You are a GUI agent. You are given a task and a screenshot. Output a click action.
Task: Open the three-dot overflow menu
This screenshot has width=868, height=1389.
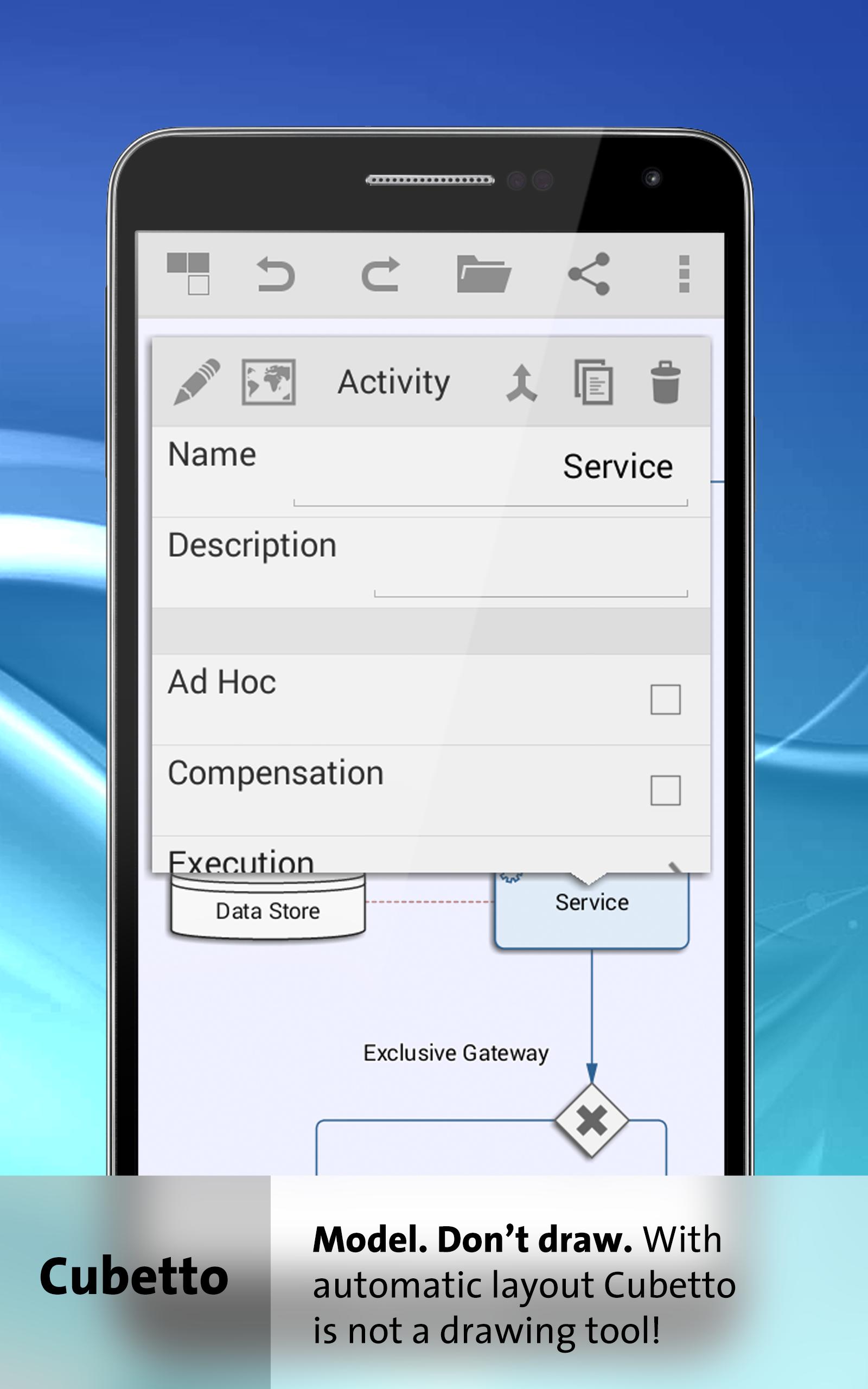(x=684, y=274)
